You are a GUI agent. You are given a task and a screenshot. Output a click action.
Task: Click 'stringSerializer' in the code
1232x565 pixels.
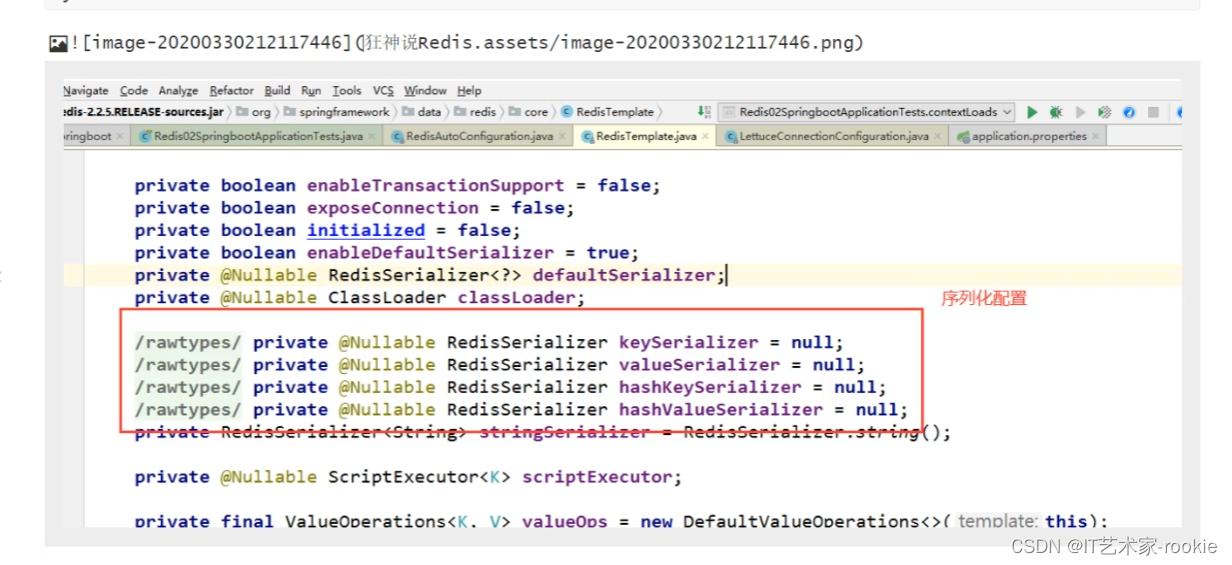(x=565, y=432)
